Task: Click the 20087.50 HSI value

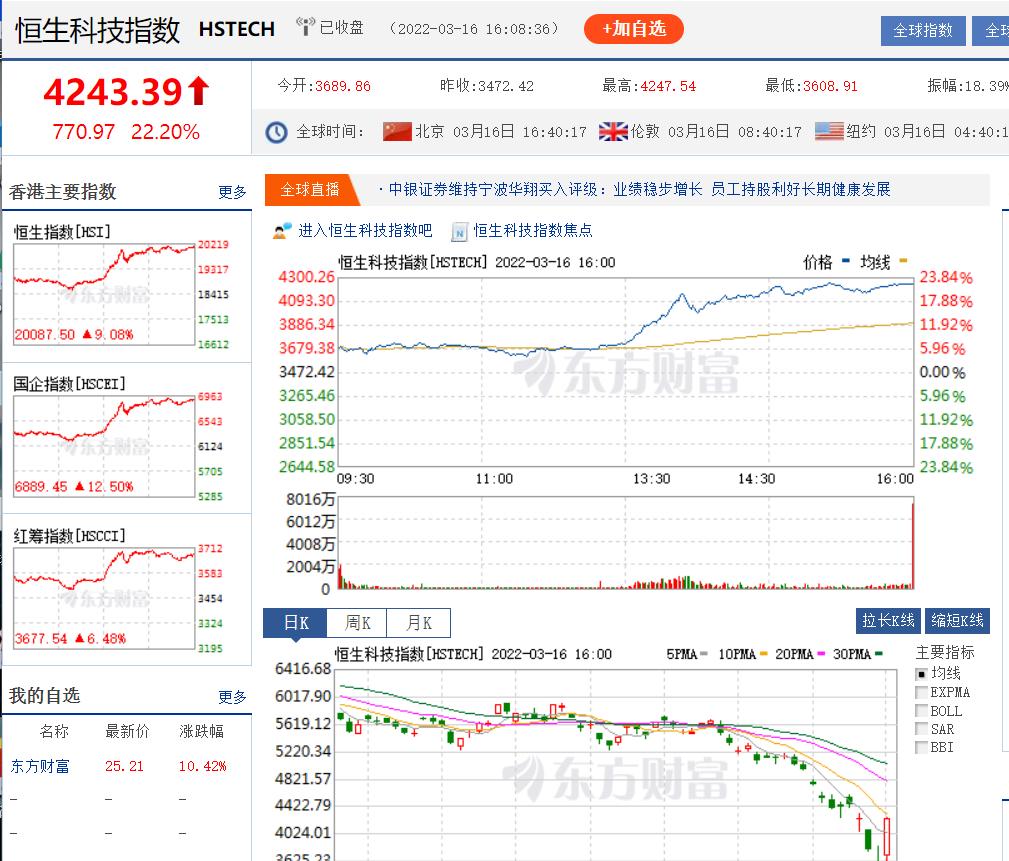Action: pos(45,335)
